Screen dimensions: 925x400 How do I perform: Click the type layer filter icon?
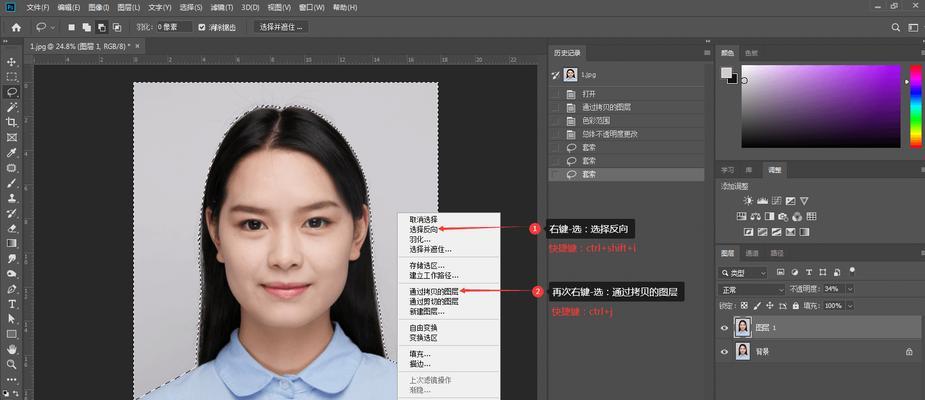click(809, 273)
